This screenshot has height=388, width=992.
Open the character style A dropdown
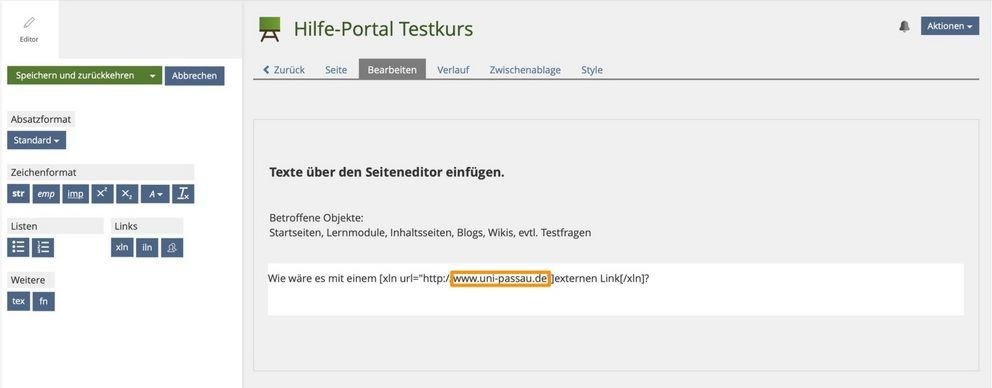(x=155, y=194)
